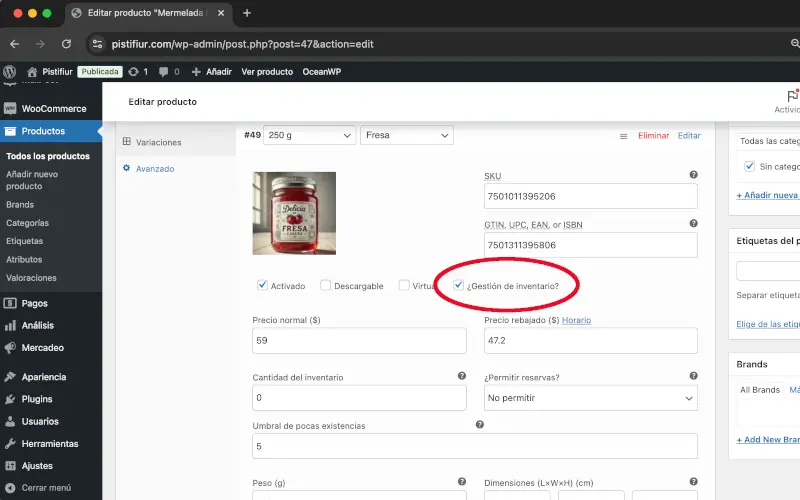Click the strawberry jam variation image
This screenshot has height=500, width=800.
pos(294,213)
